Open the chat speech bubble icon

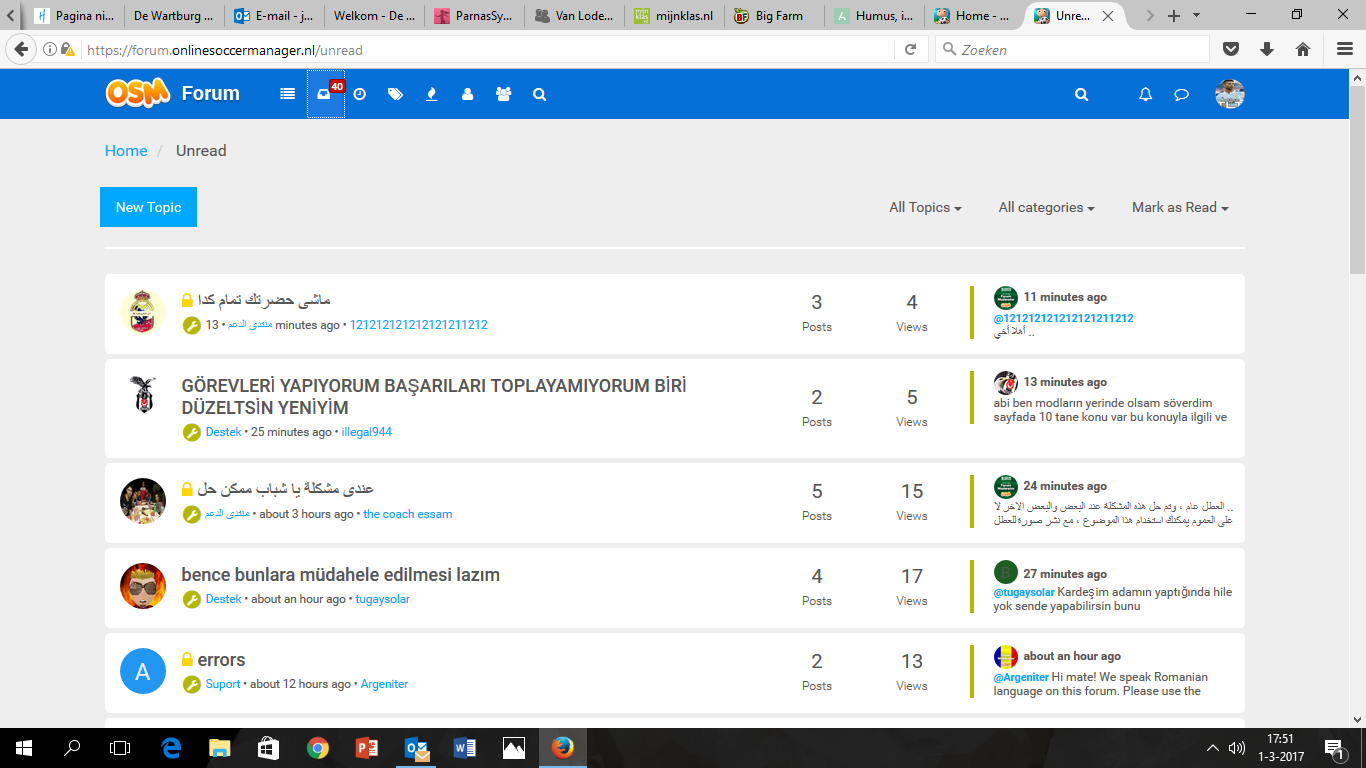coord(1181,95)
